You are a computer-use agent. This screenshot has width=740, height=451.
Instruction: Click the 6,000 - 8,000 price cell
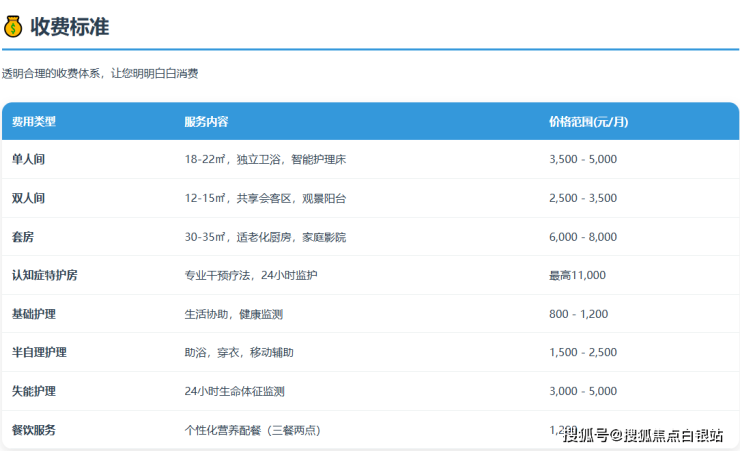(583, 238)
